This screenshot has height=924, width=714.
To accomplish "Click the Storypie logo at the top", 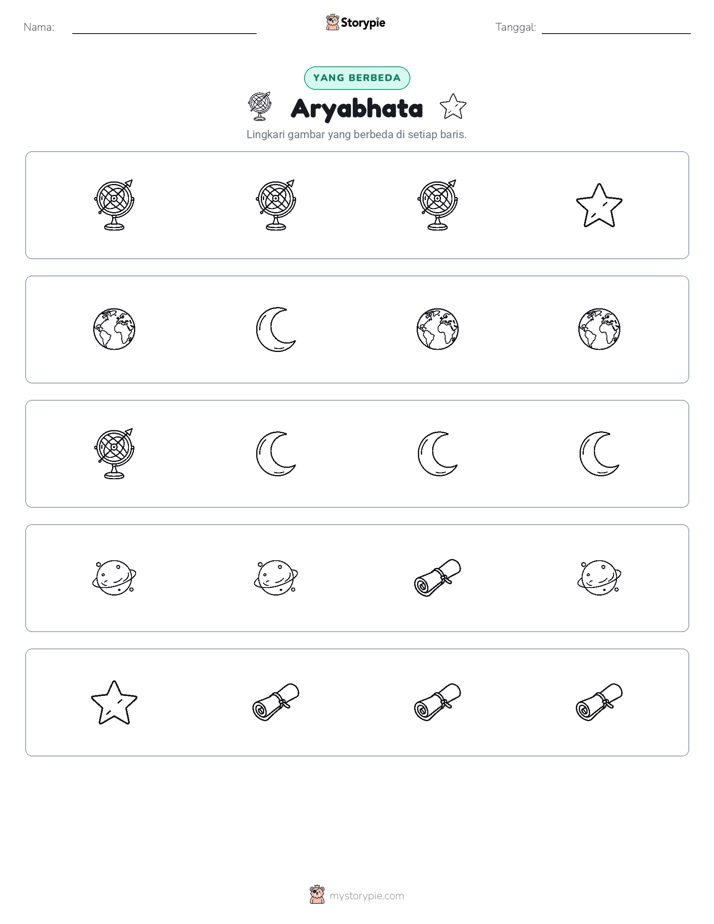I will pos(355,23).
